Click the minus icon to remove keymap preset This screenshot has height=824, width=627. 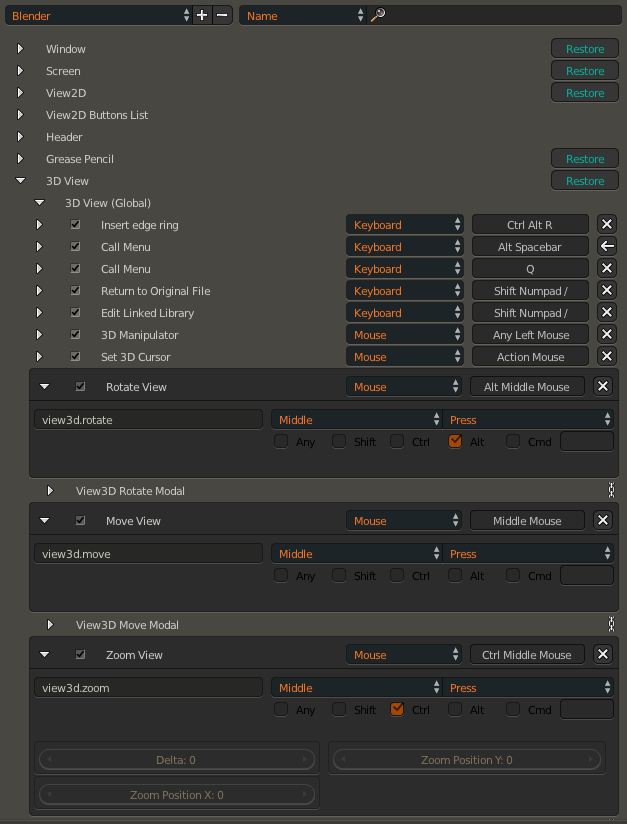222,15
